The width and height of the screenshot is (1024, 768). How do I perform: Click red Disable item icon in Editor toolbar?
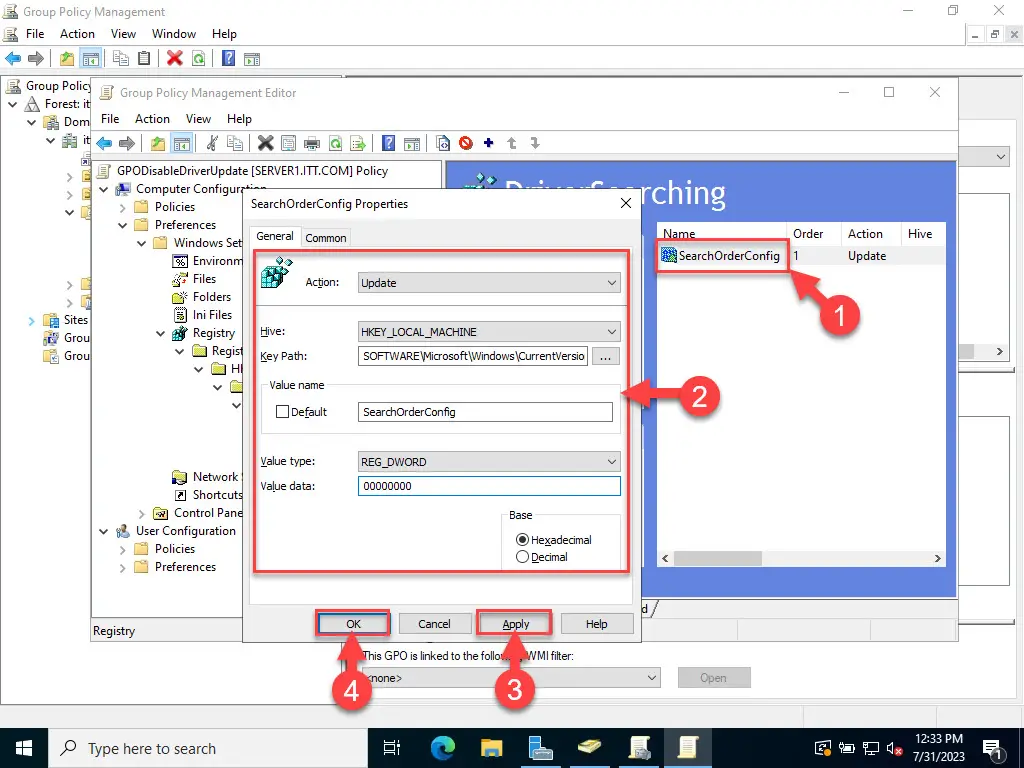click(466, 143)
